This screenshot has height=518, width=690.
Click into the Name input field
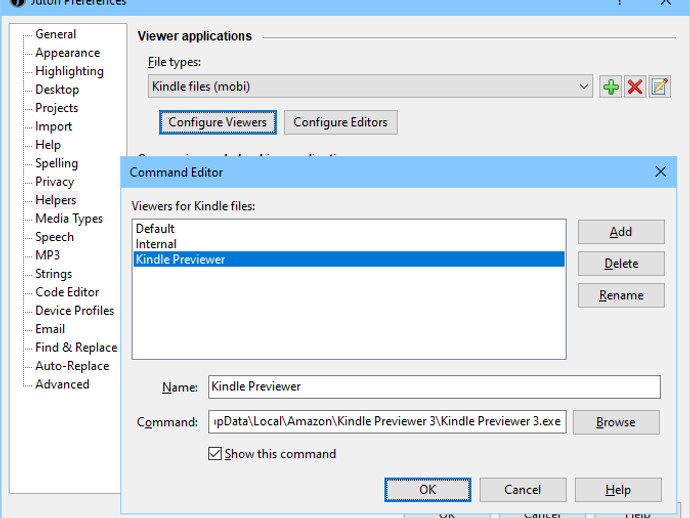coord(434,387)
